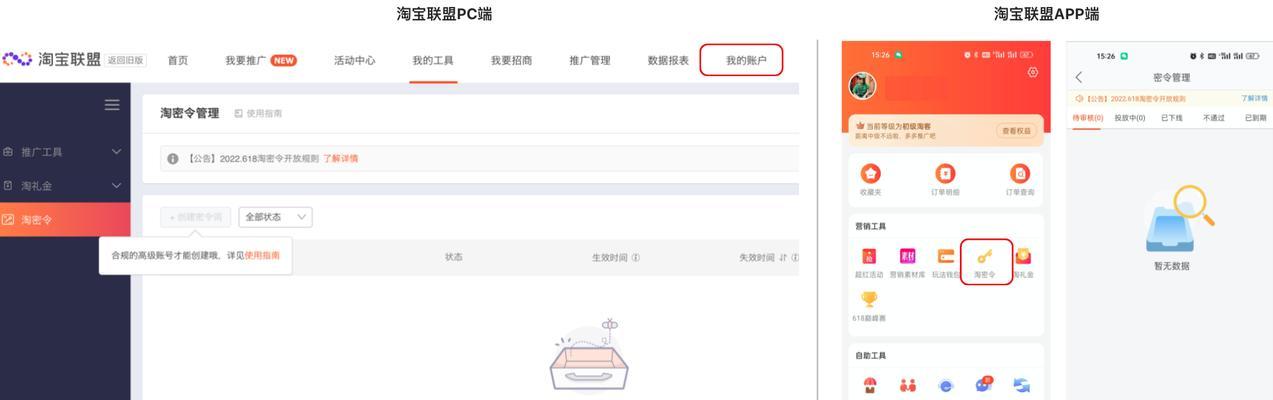Viewport: 1273px width, 400px height.
Task: Tap the 订单查询 order query icon
Action: [x=1019, y=174]
